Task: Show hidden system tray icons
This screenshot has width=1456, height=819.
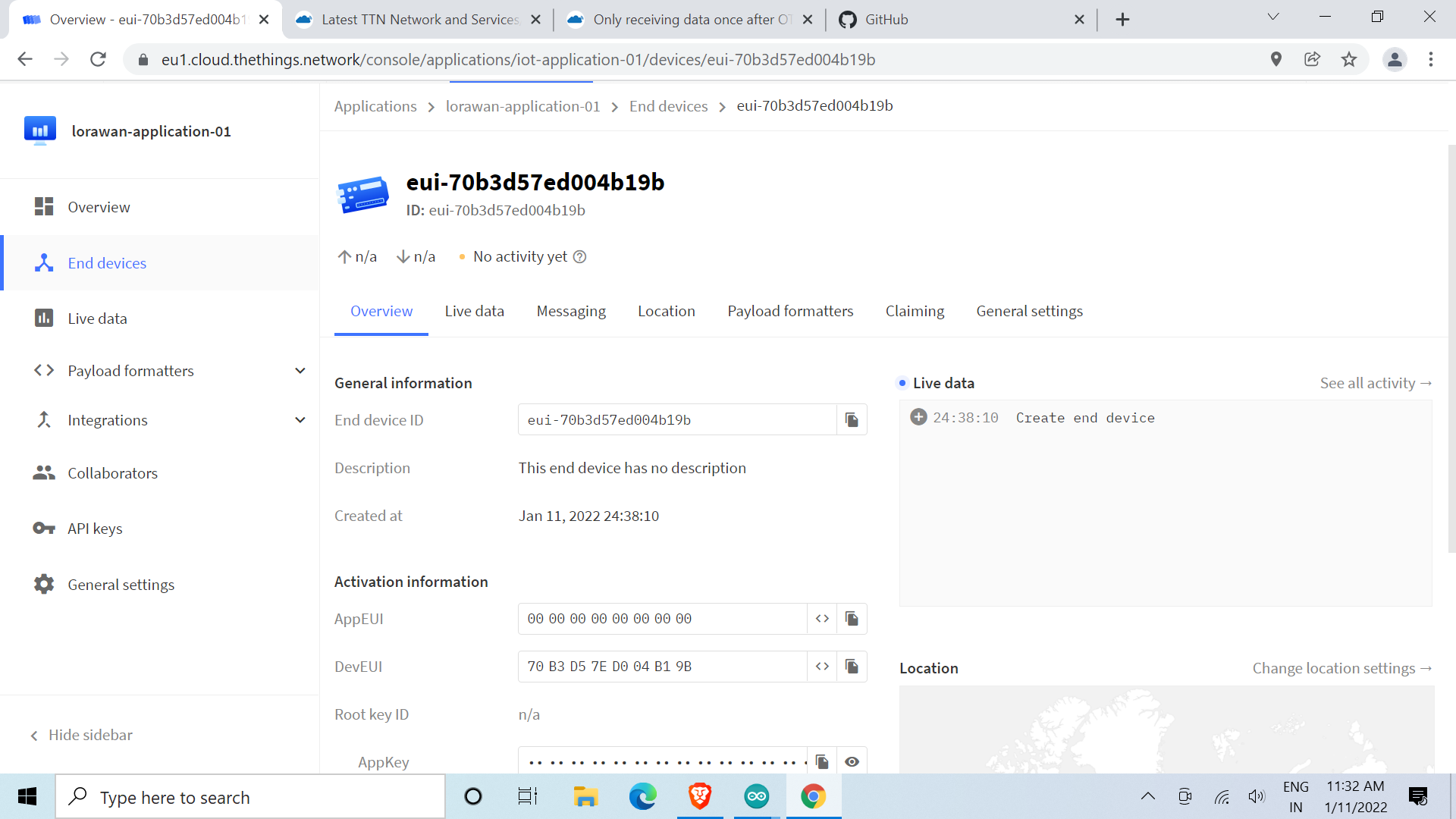Action: (x=1148, y=796)
